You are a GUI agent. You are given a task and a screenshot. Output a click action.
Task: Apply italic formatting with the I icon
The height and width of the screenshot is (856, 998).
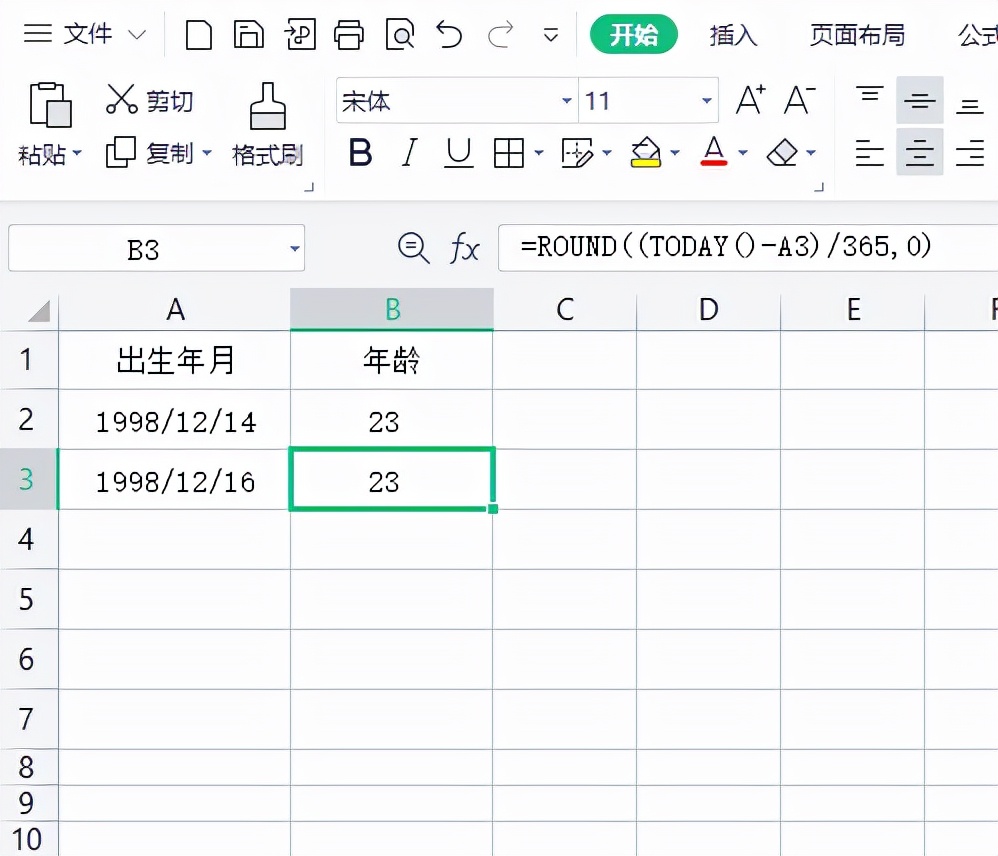[x=409, y=152]
